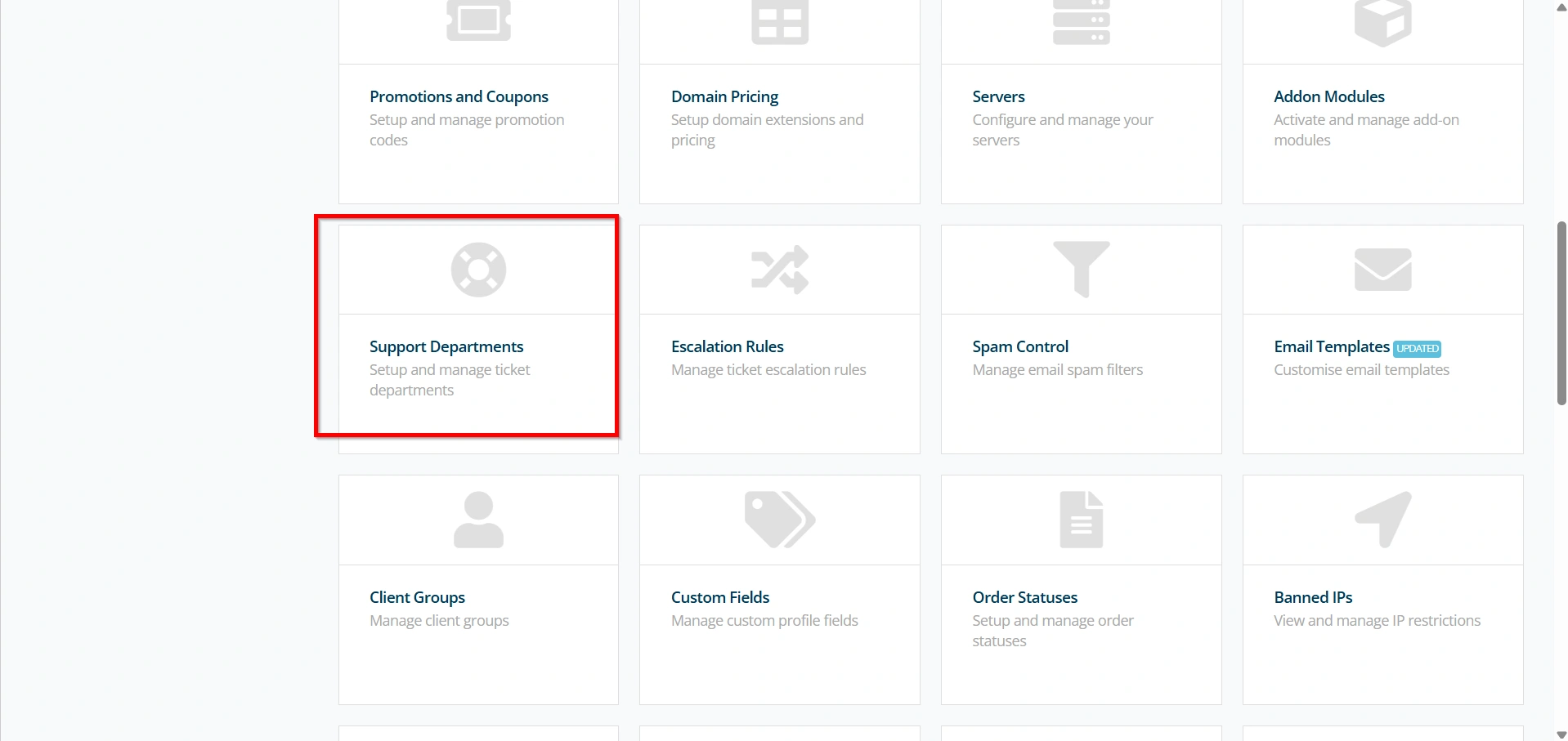This screenshot has height=741, width=1568.
Task: Click the paper plane icon for Banned IPs
Action: pyautogui.click(x=1382, y=520)
